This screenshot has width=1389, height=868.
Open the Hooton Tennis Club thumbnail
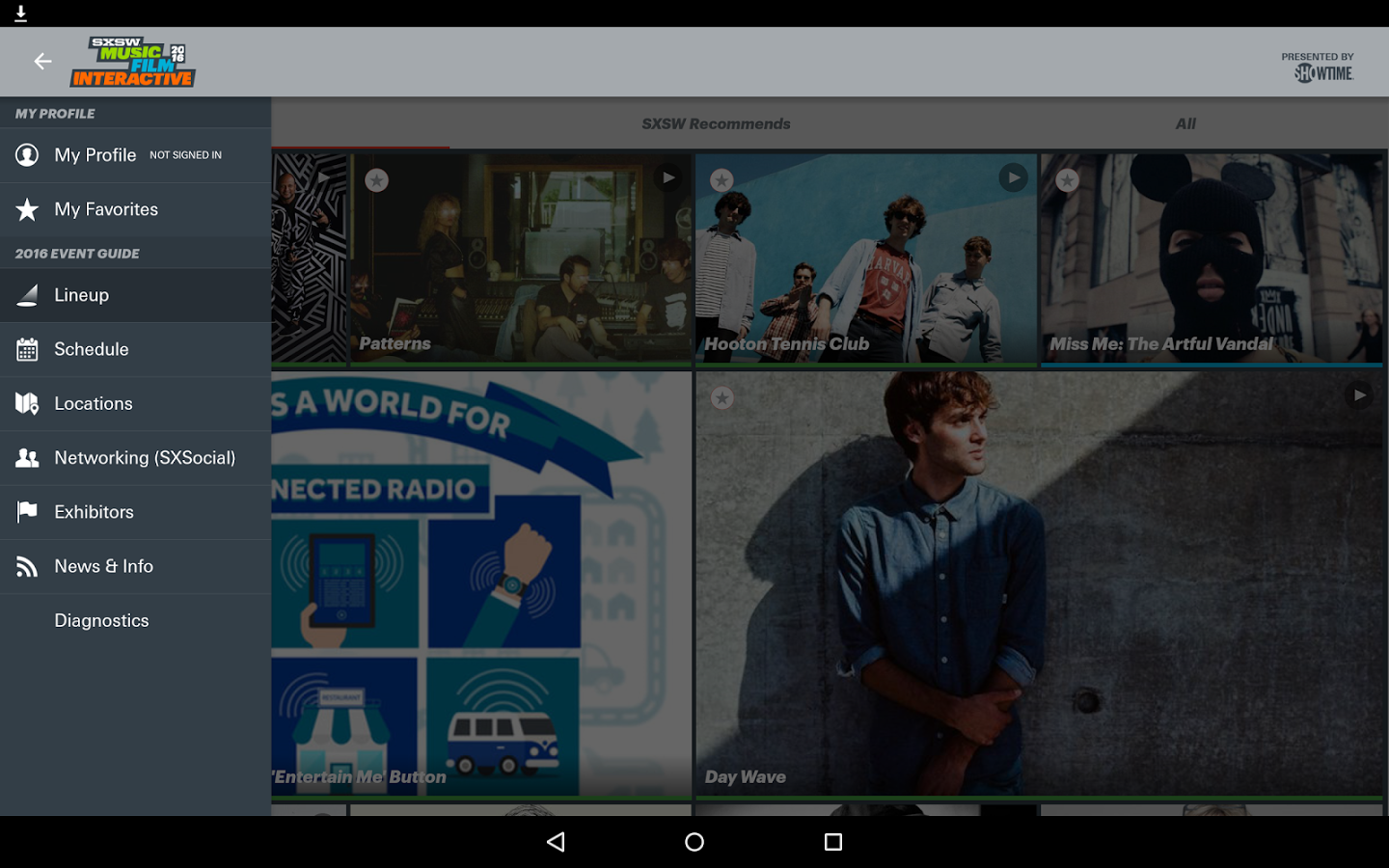[865, 258]
